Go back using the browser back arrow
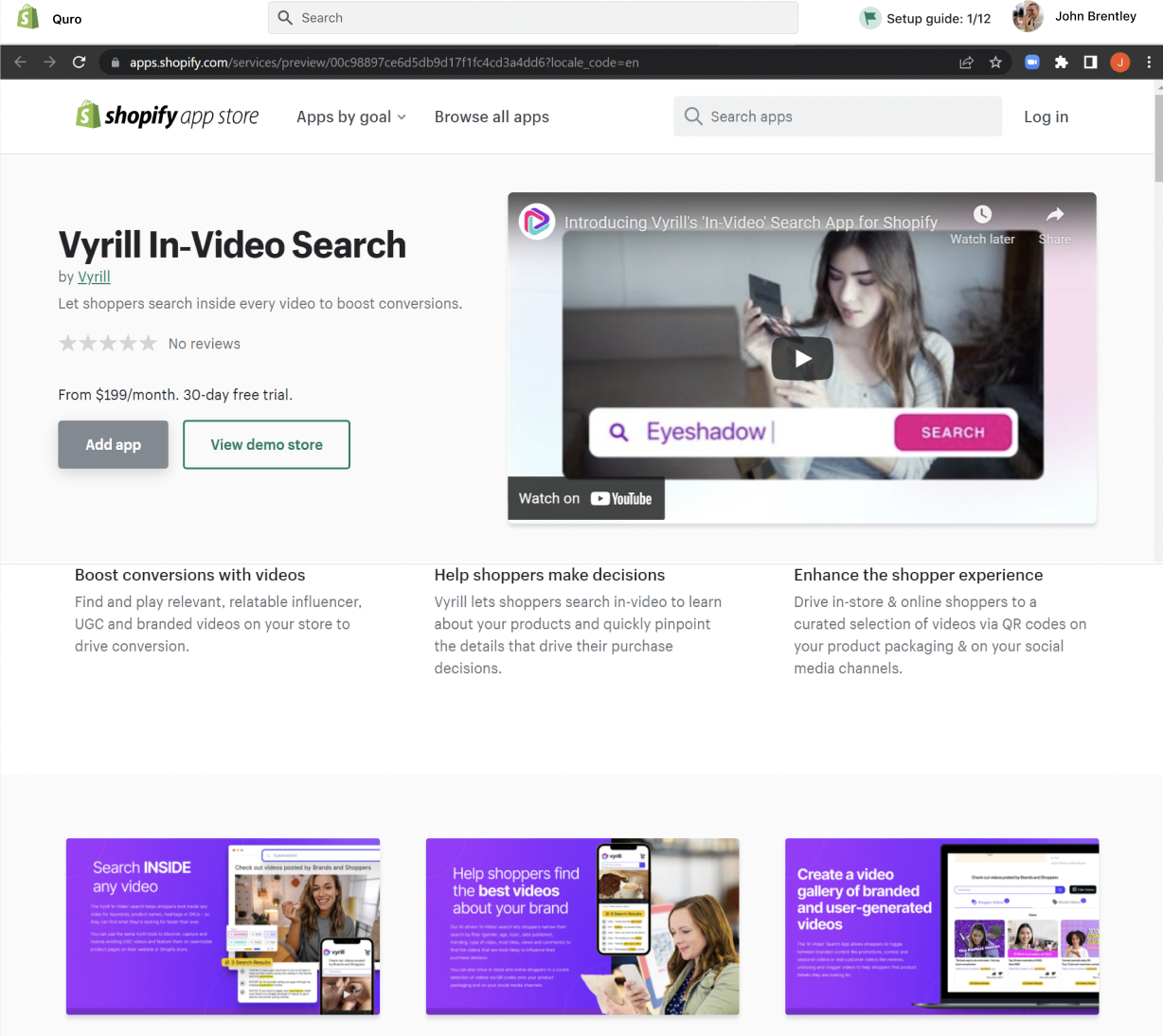This screenshot has width=1163, height=1036. (21, 63)
